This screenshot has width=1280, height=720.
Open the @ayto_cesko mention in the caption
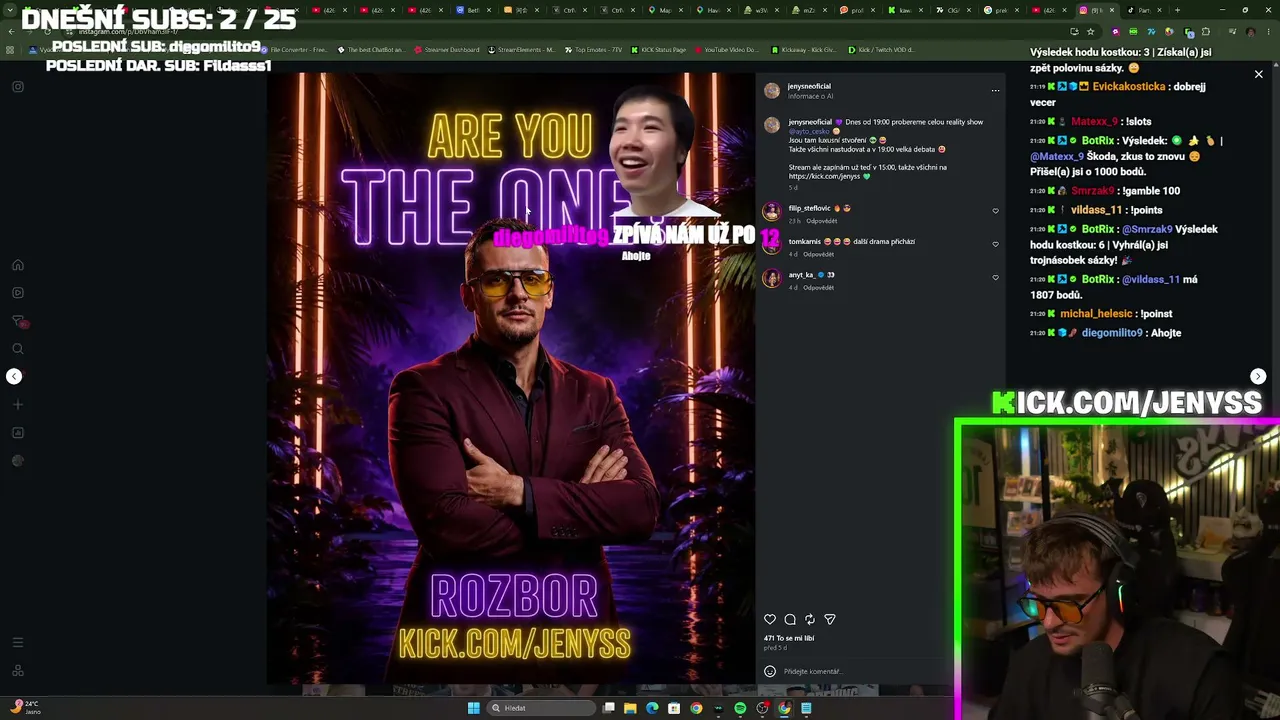tap(809, 131)
